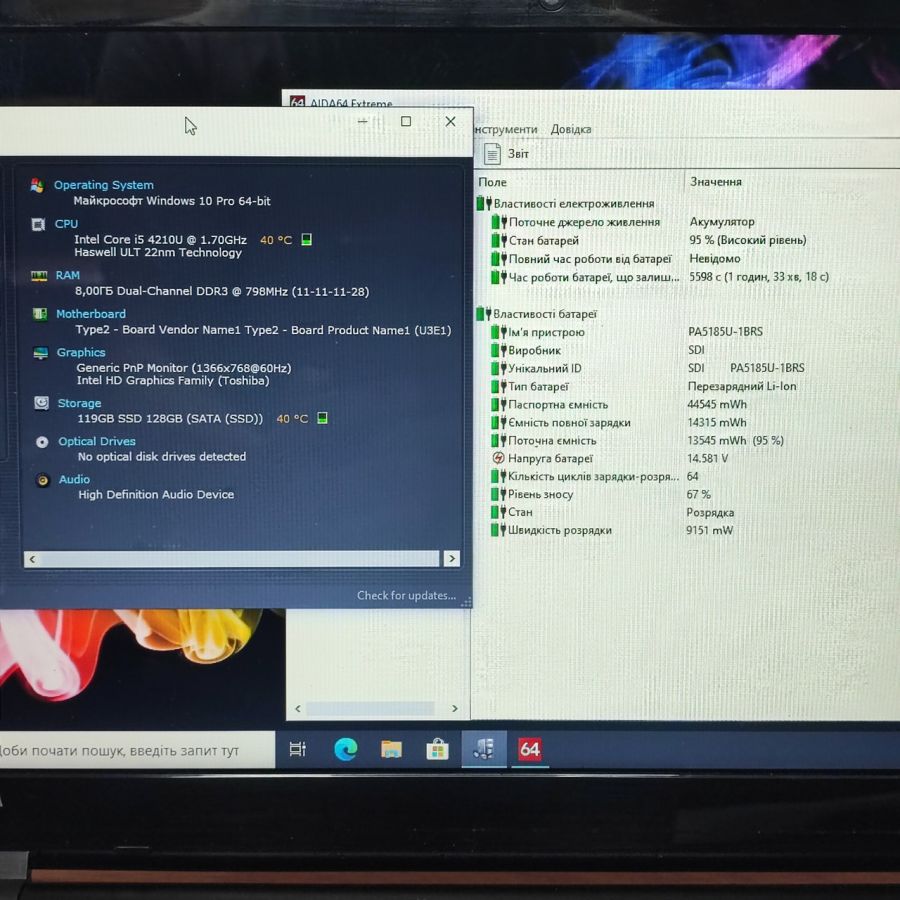
Task: Click the Motherboard icon
Action: click(40, 314)
